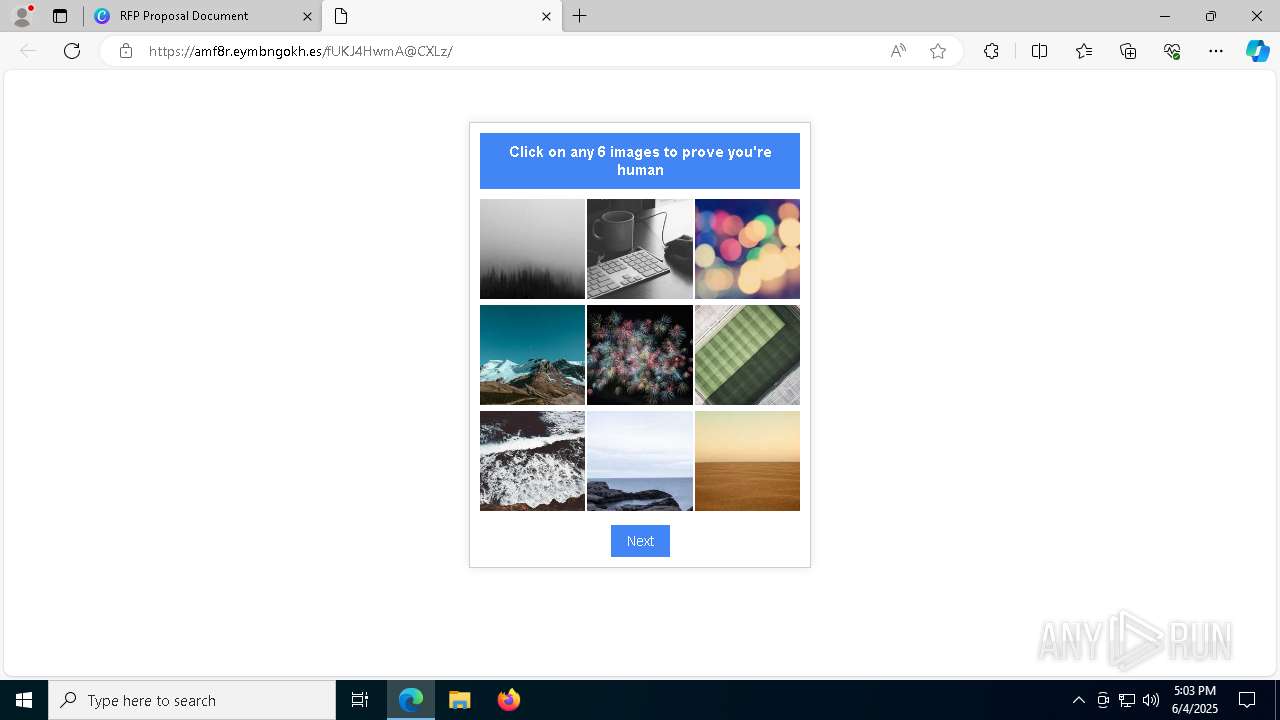Open the Edge profile icon

point(22,16)
